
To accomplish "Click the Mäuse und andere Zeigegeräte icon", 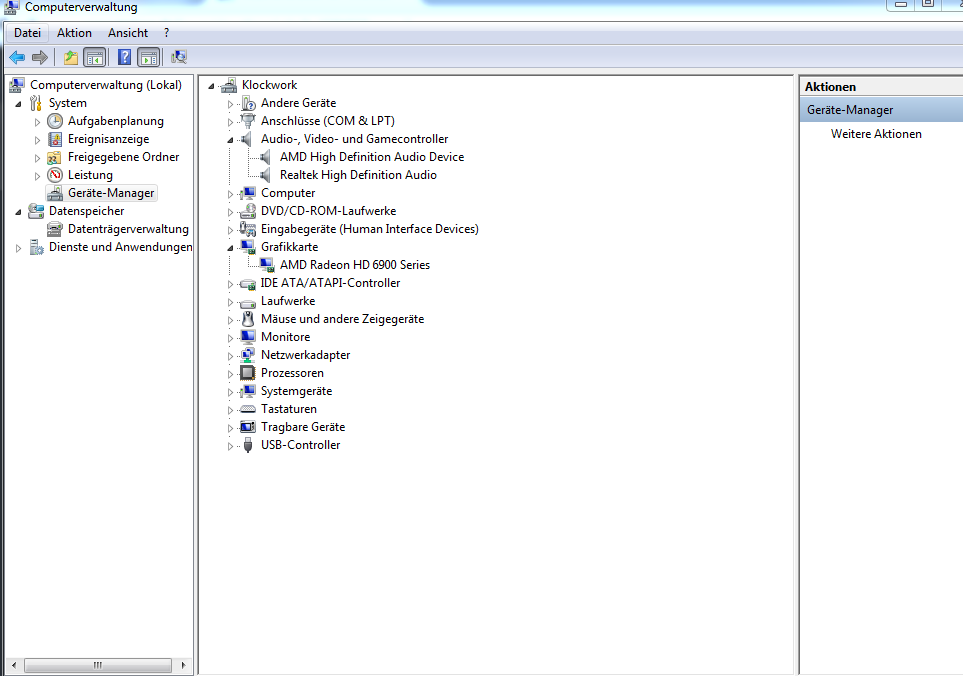I will (x=248, y=319).
